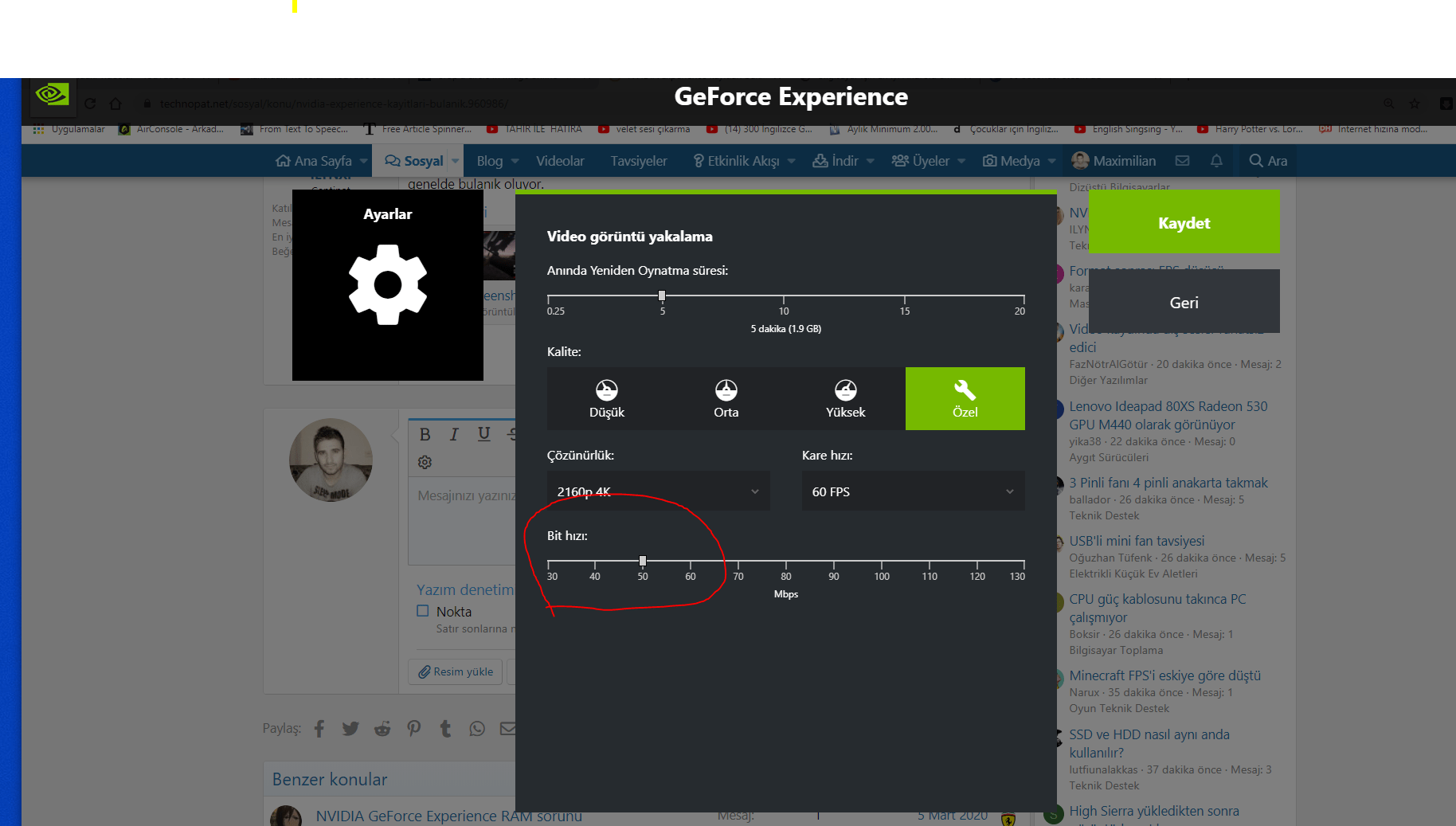Click the browser home icon
This screenshot has width=1456, height=826.
[115, 104]
